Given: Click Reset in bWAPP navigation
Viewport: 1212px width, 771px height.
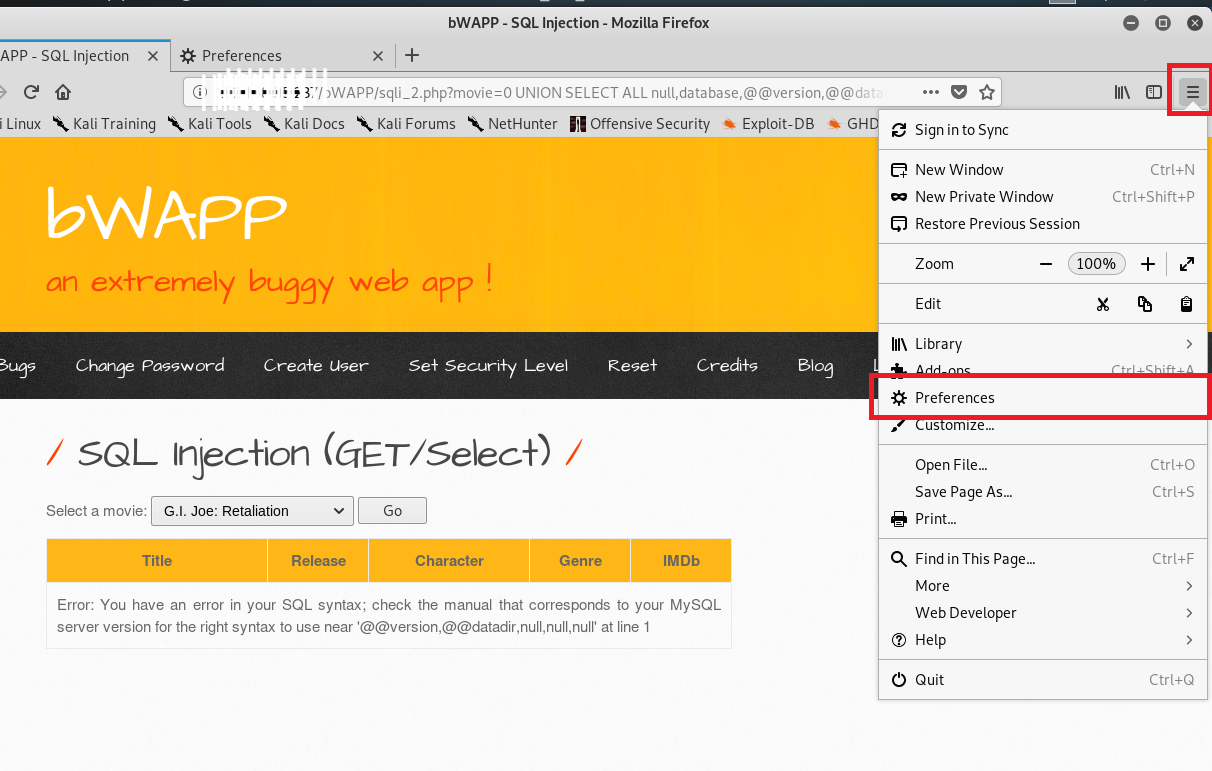Looking at the screenshot, I should click(x=633, y=365).
